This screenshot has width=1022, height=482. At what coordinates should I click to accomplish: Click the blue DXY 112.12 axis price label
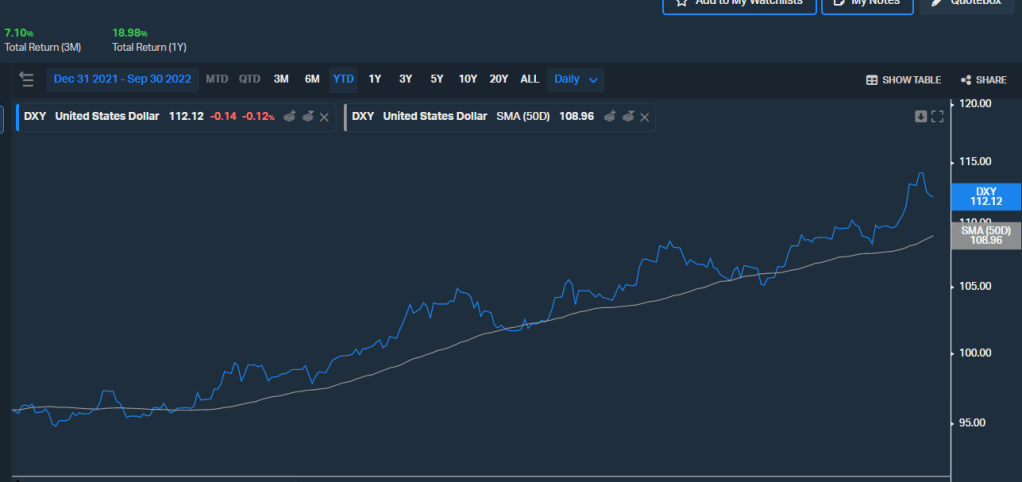985,196
